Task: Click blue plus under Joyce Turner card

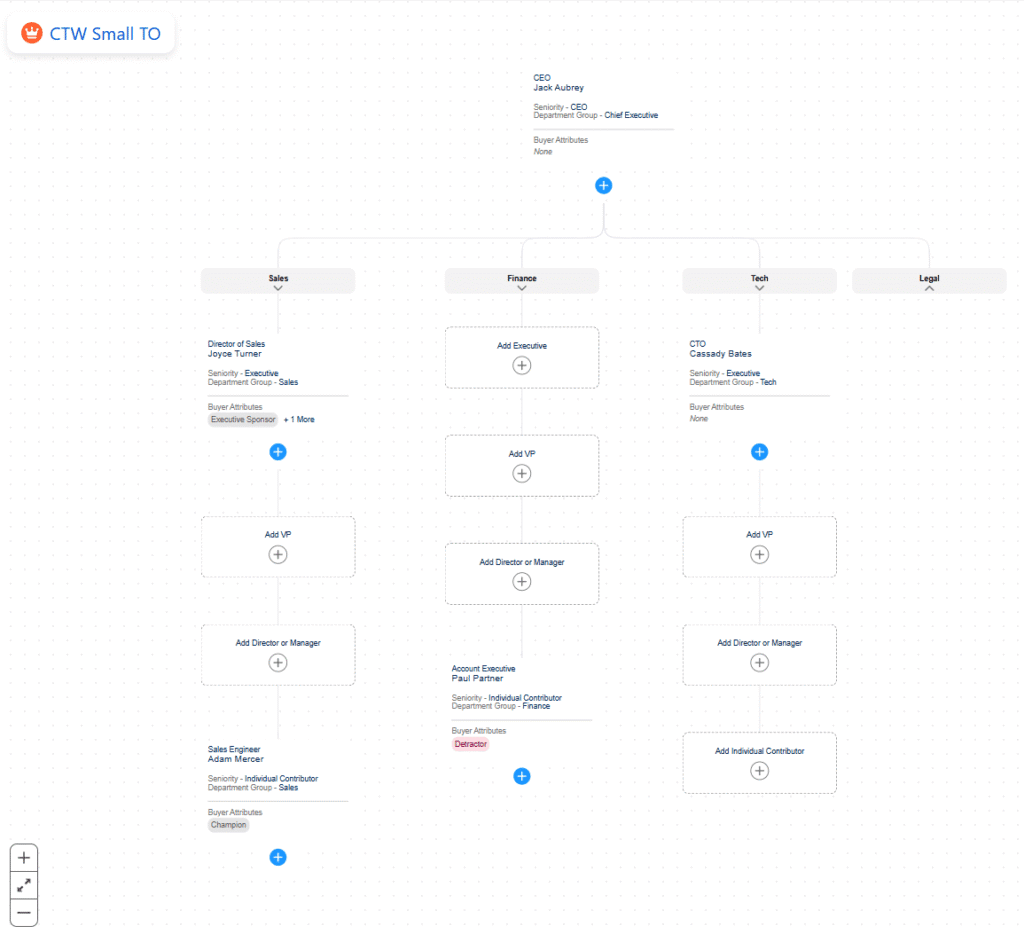Action: coord(278,452)
